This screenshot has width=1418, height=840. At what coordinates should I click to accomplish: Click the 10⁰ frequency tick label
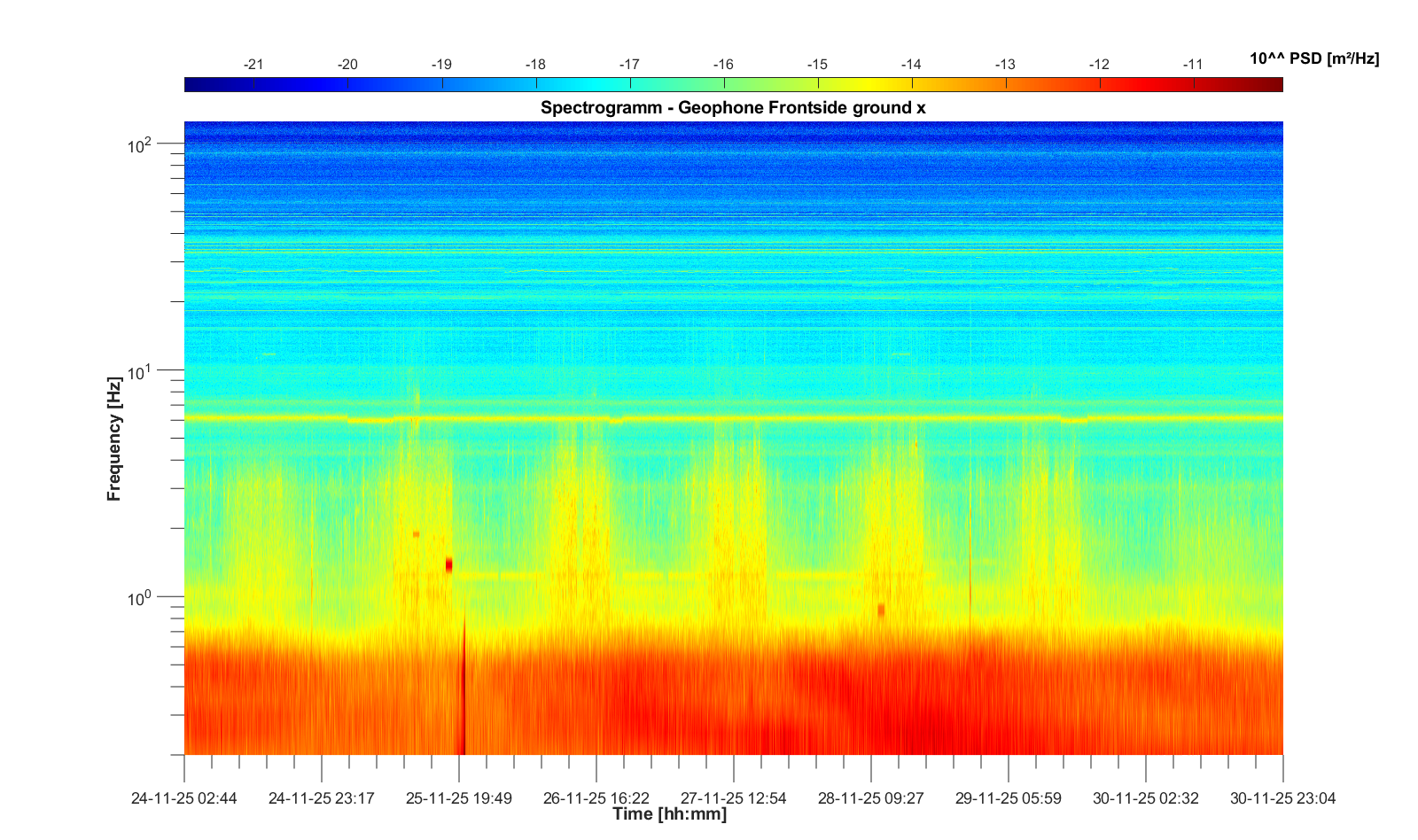click(x=141, y=598)
